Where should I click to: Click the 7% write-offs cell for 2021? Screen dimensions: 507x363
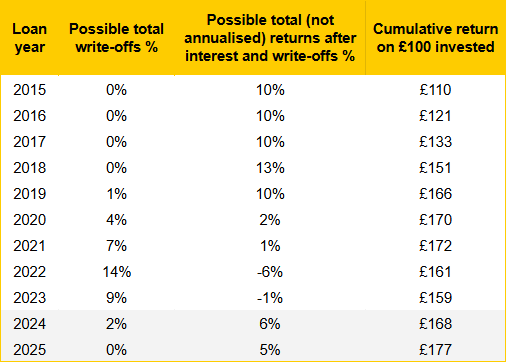tap(116, 246)
